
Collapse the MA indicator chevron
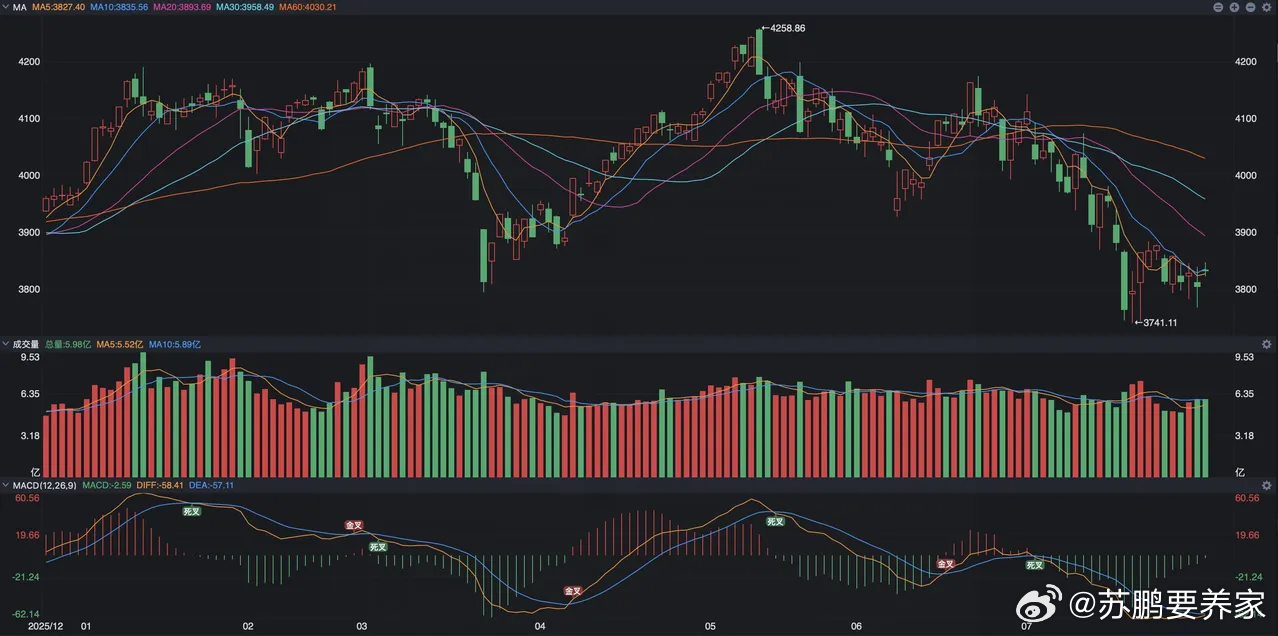pyautogui.click(x=5, y=7)
